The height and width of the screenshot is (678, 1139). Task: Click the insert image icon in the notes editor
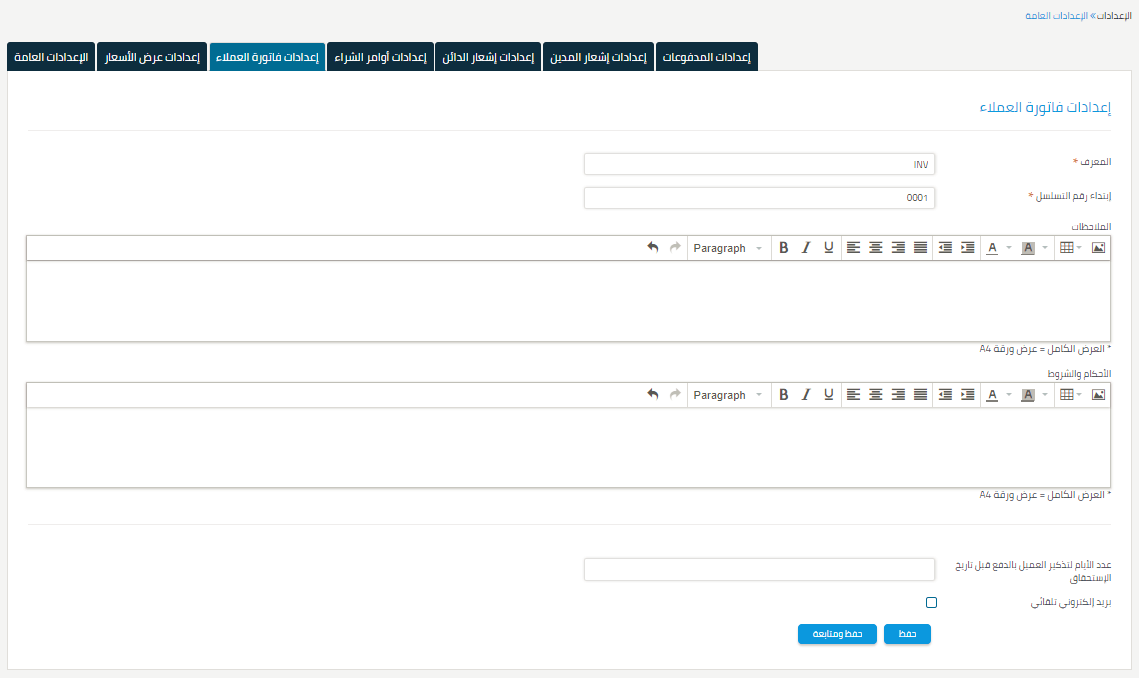coord(1098,247)
